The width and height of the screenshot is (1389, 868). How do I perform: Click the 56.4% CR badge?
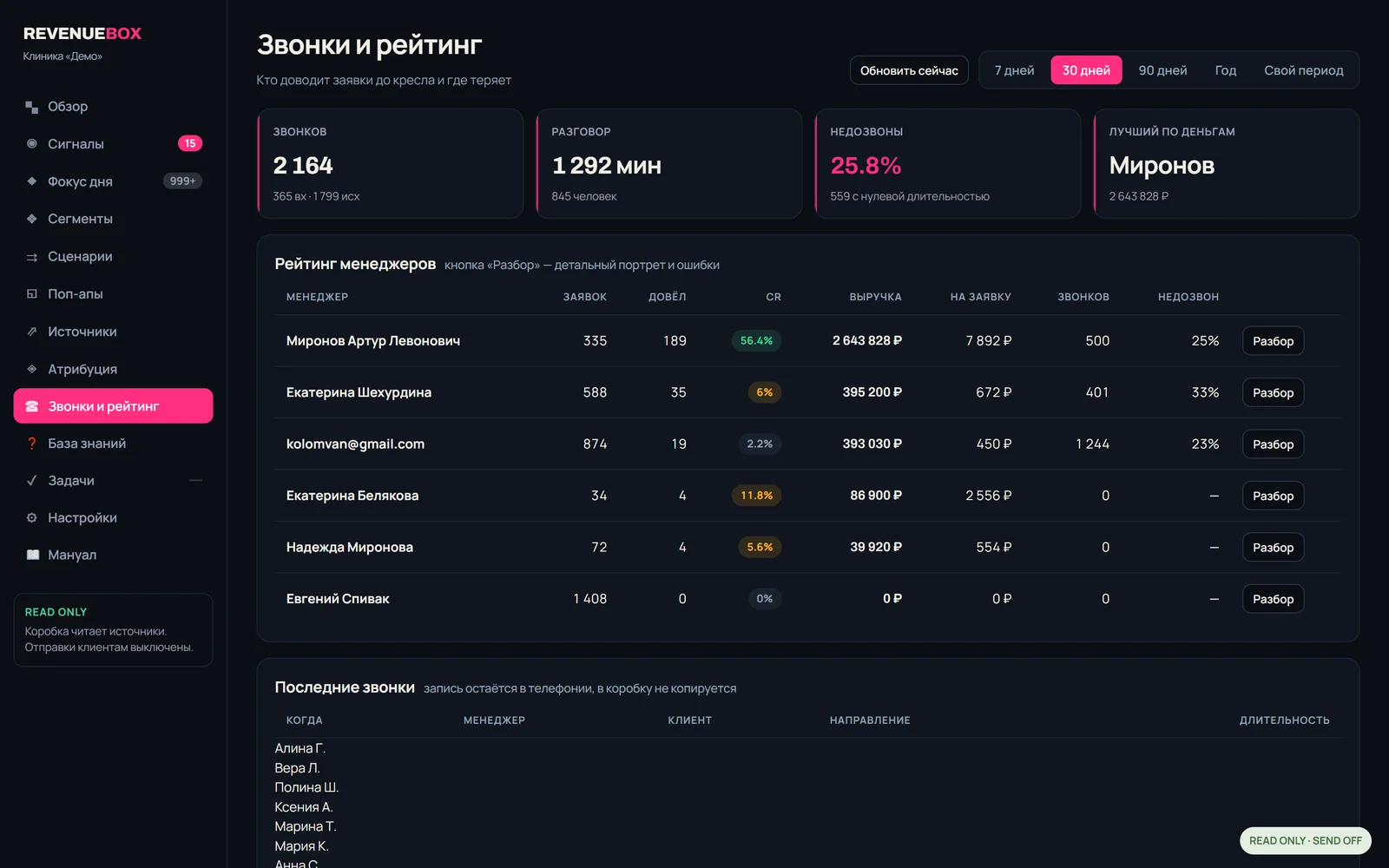(x=756, y=341)
